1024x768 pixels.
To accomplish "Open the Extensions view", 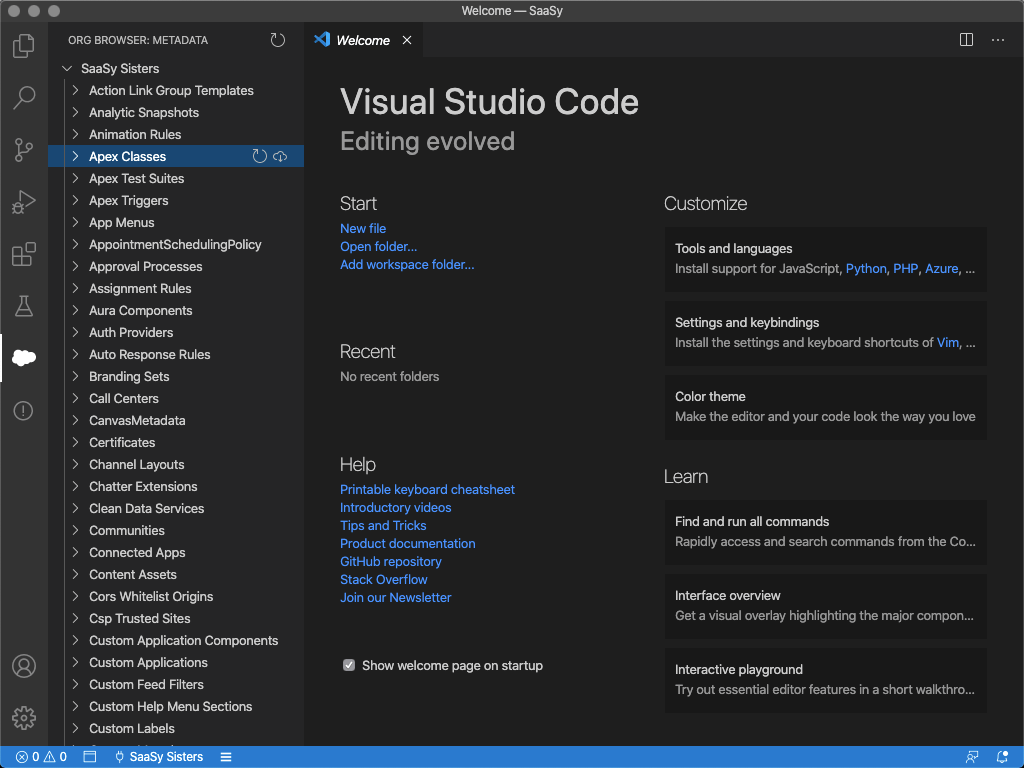I will tap(24, 254).
